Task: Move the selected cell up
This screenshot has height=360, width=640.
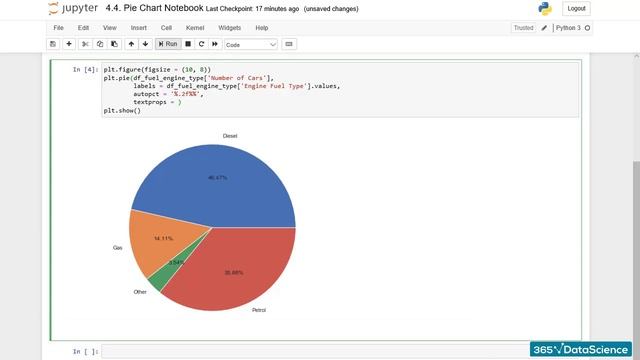Action: click(131, 44)
